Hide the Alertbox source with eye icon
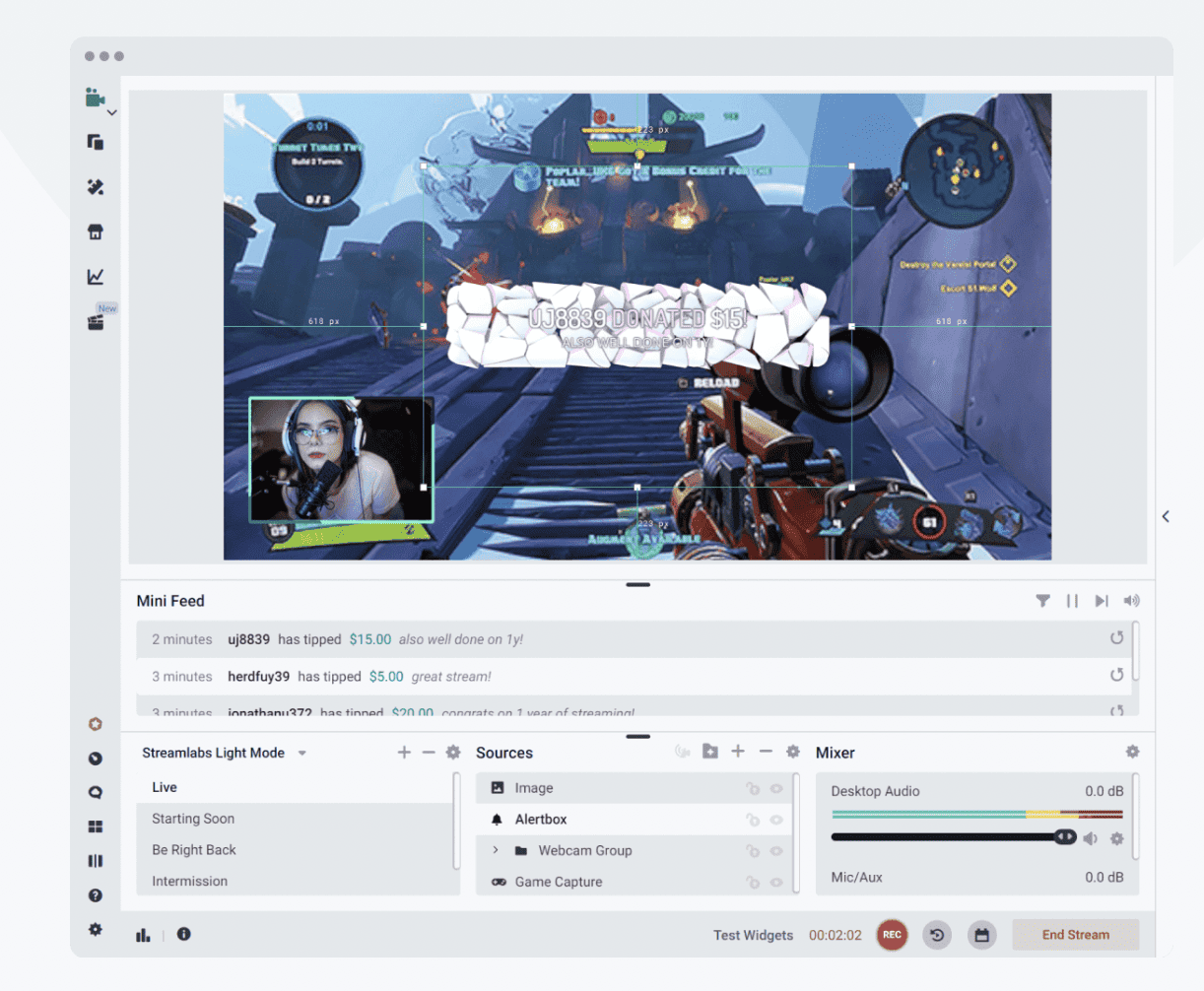 [x=776, y=820]
